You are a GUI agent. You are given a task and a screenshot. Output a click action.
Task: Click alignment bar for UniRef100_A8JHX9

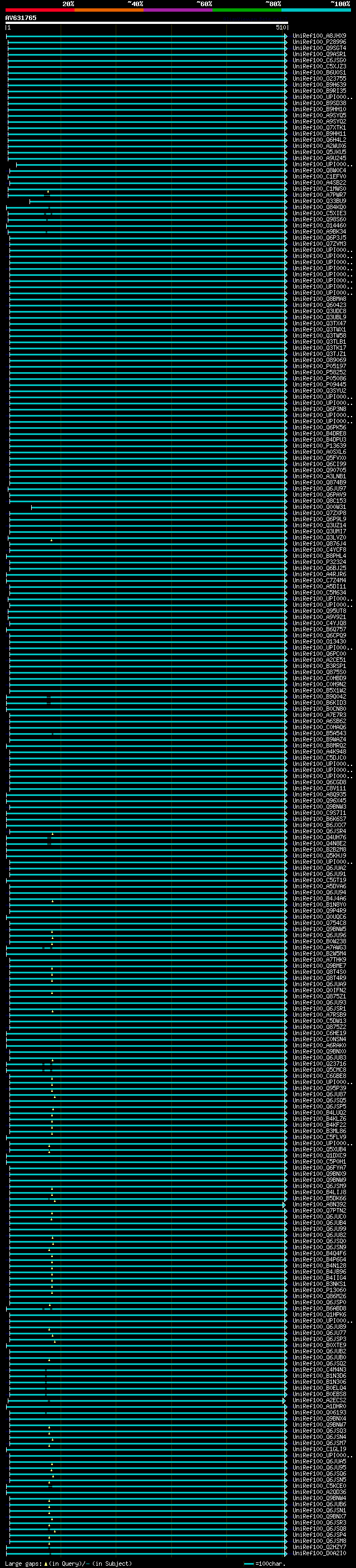pos(147,36)
